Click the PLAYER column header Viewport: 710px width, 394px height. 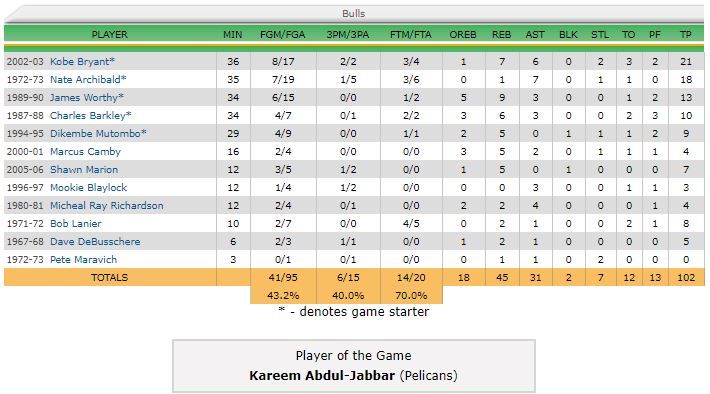(110, 35)
